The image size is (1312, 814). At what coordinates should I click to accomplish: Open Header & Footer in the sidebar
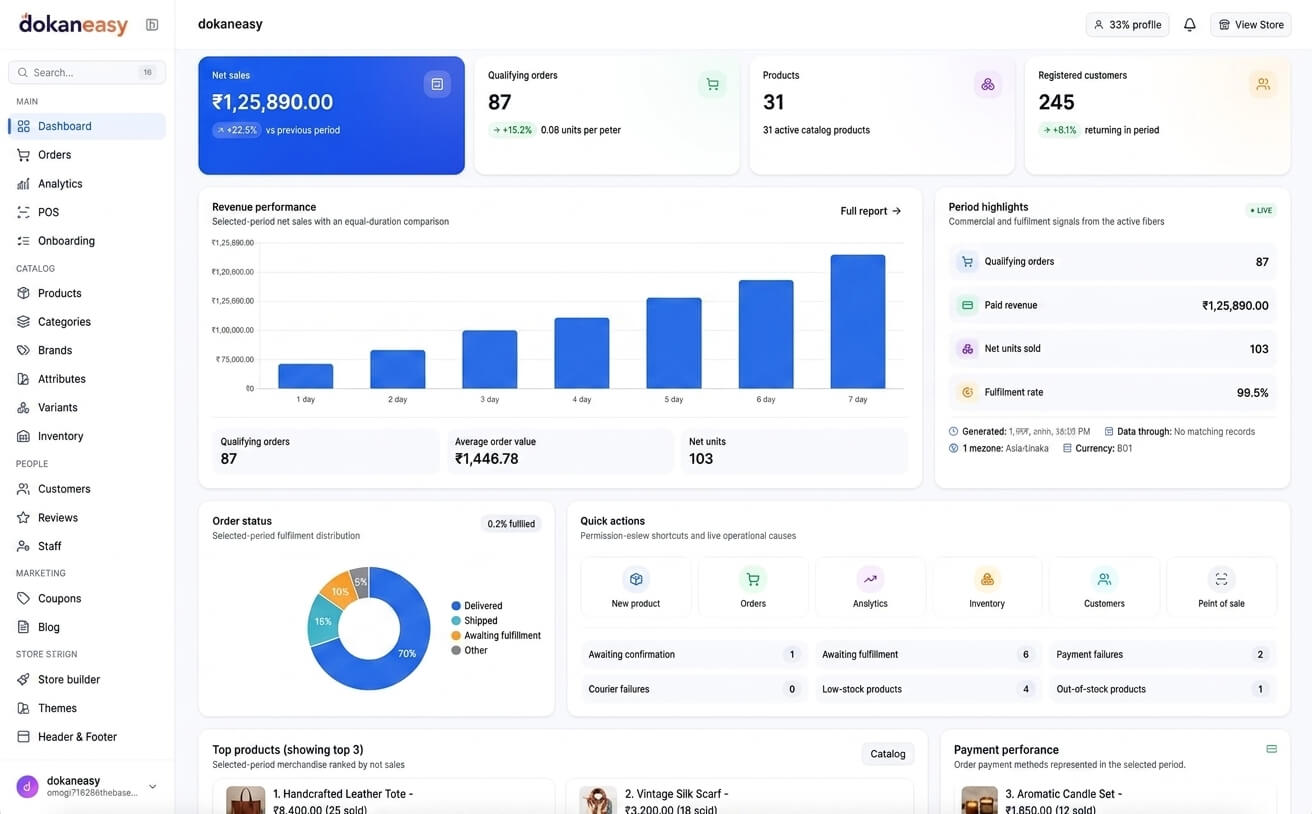pos(87,737)
